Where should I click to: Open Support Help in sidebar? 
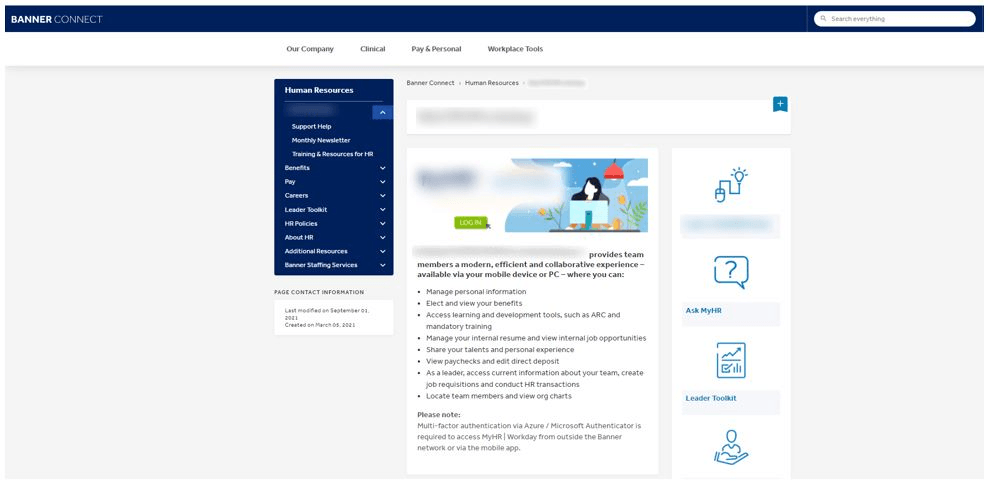point(311,126)
